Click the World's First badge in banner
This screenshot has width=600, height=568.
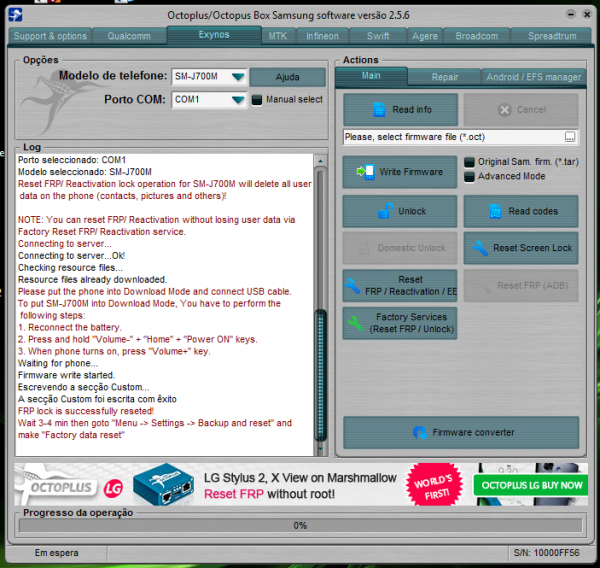pos(434,485)
